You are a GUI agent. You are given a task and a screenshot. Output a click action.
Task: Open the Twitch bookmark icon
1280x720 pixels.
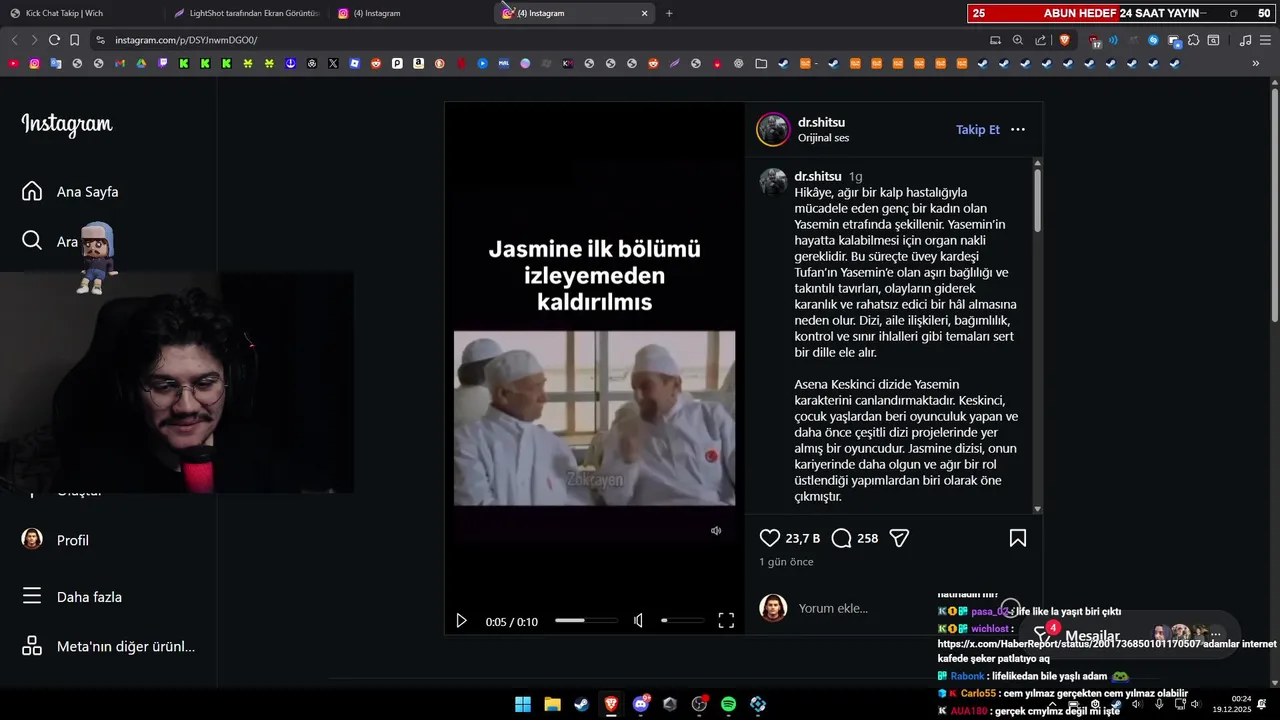[163, 63]
